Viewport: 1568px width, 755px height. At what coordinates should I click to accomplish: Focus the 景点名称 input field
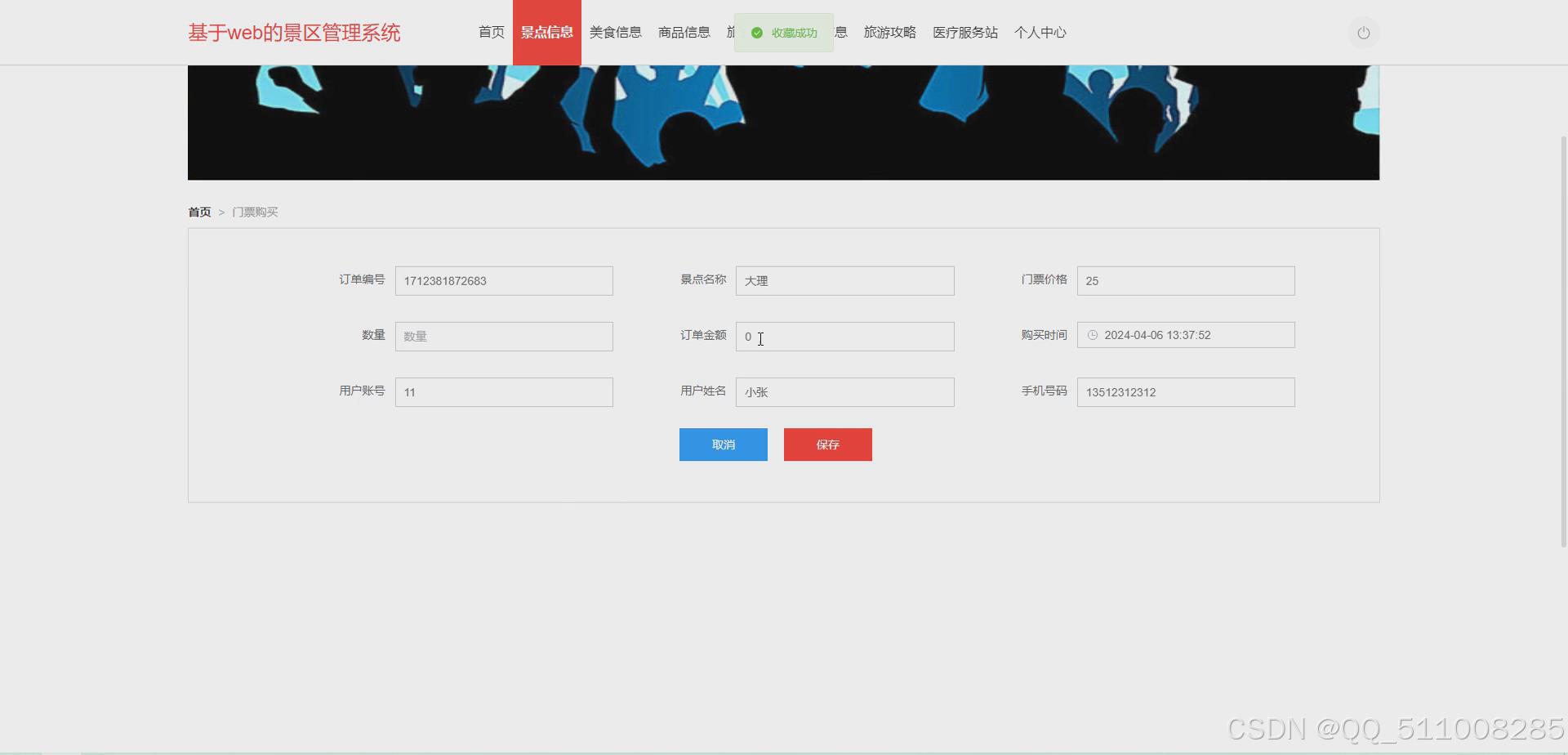[845, 281]
